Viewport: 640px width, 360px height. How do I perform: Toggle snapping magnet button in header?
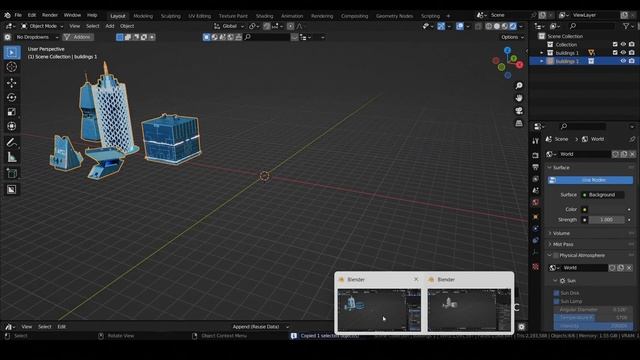(267, 26)
